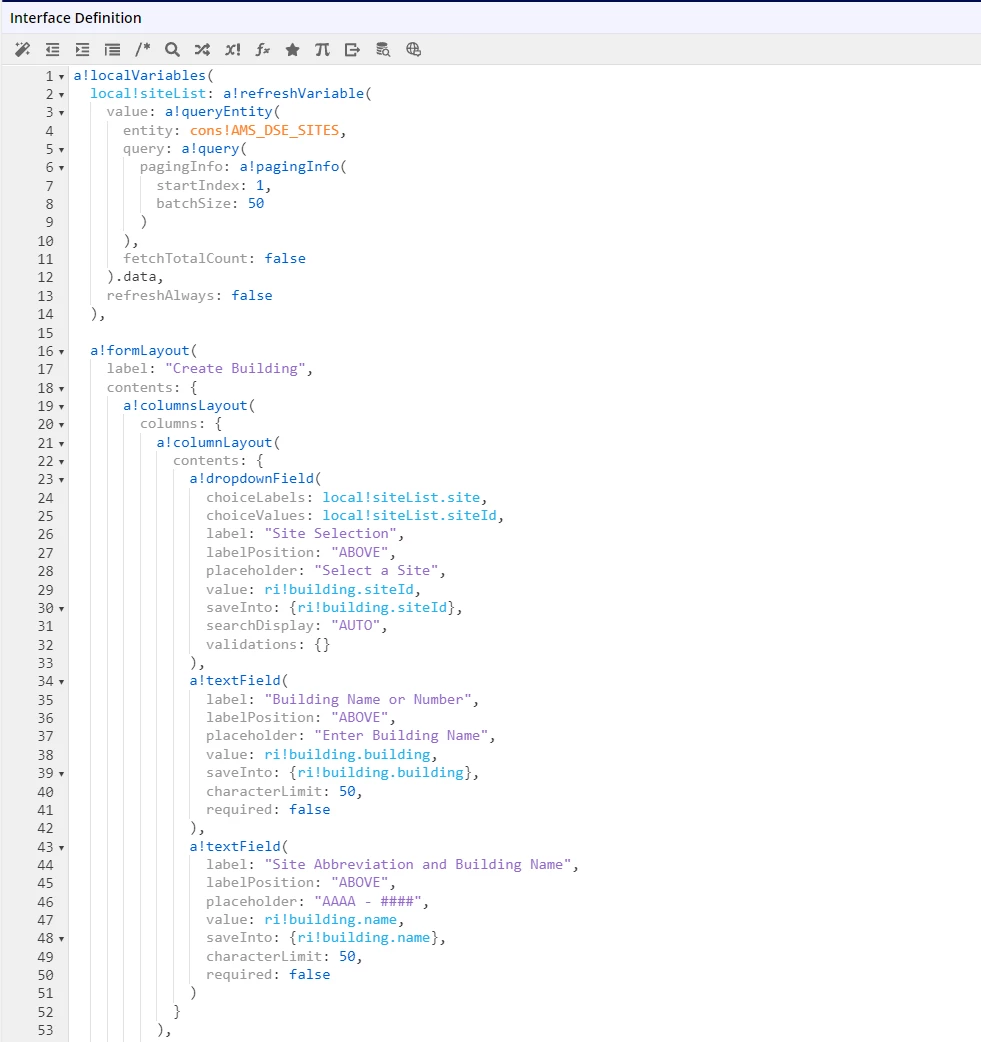Collapse saveInto fold at line 39
The width and height of the screenshot is (981, 1042).
61,774
